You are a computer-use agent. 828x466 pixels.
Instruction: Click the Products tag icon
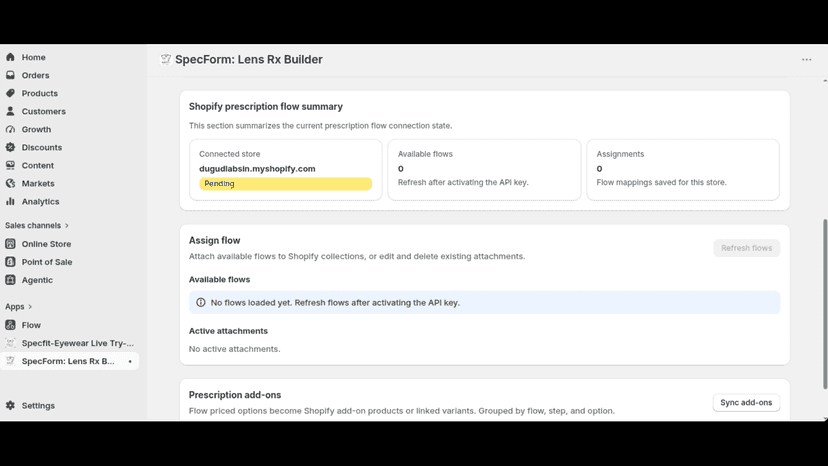pyautogui.click(x=10, y=93)
